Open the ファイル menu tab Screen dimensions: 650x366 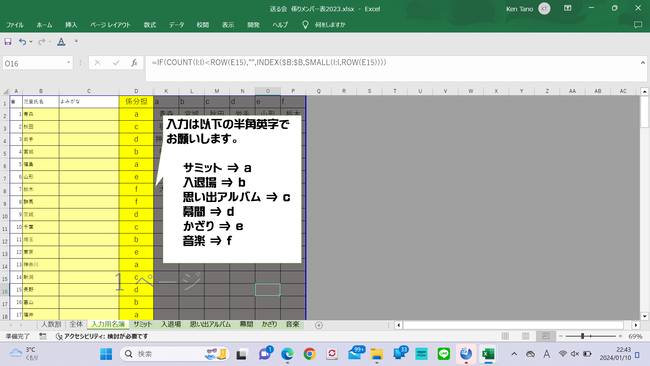click(15, 25)
